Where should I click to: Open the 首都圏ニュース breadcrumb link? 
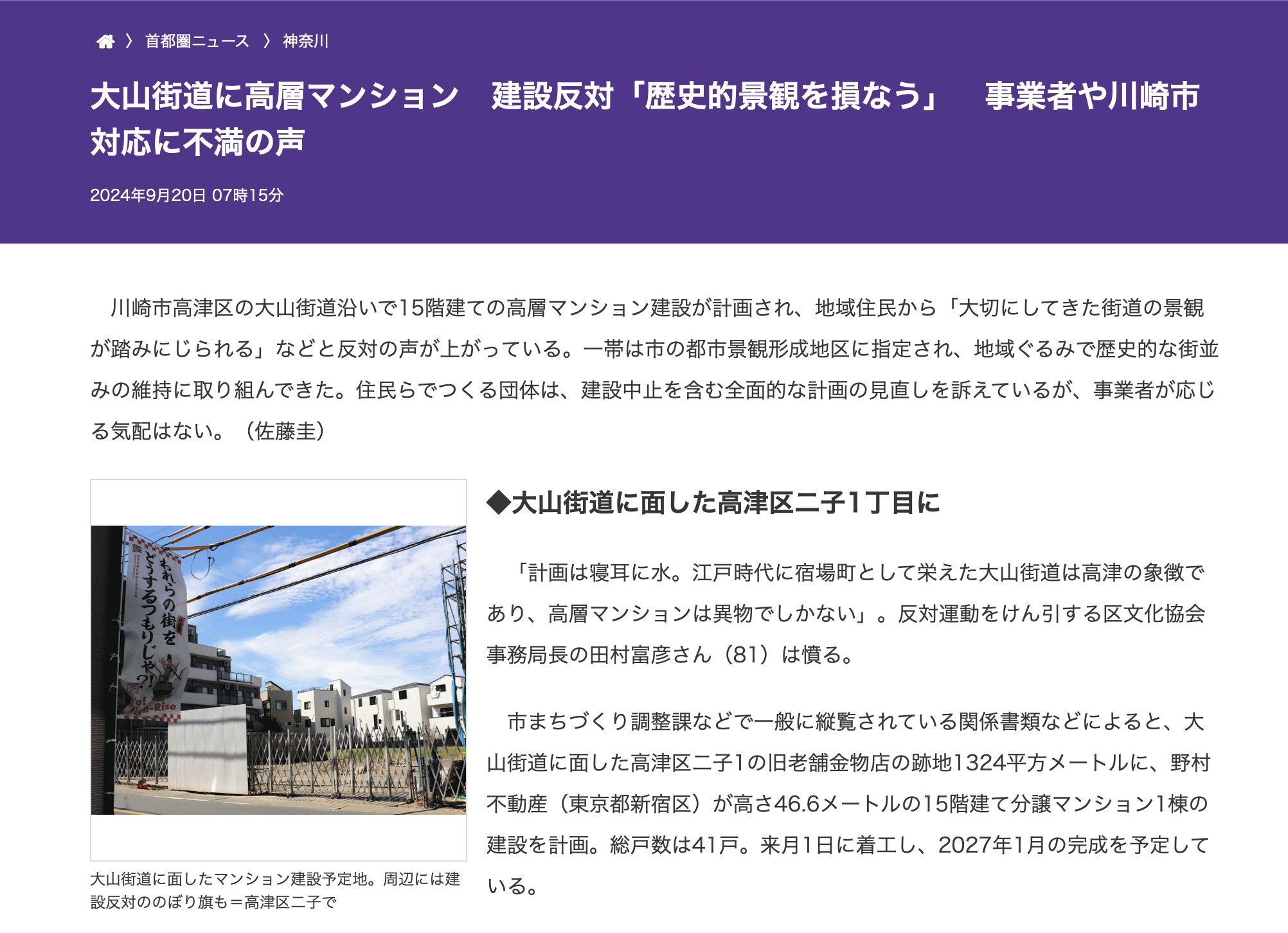tap(197, 42)
